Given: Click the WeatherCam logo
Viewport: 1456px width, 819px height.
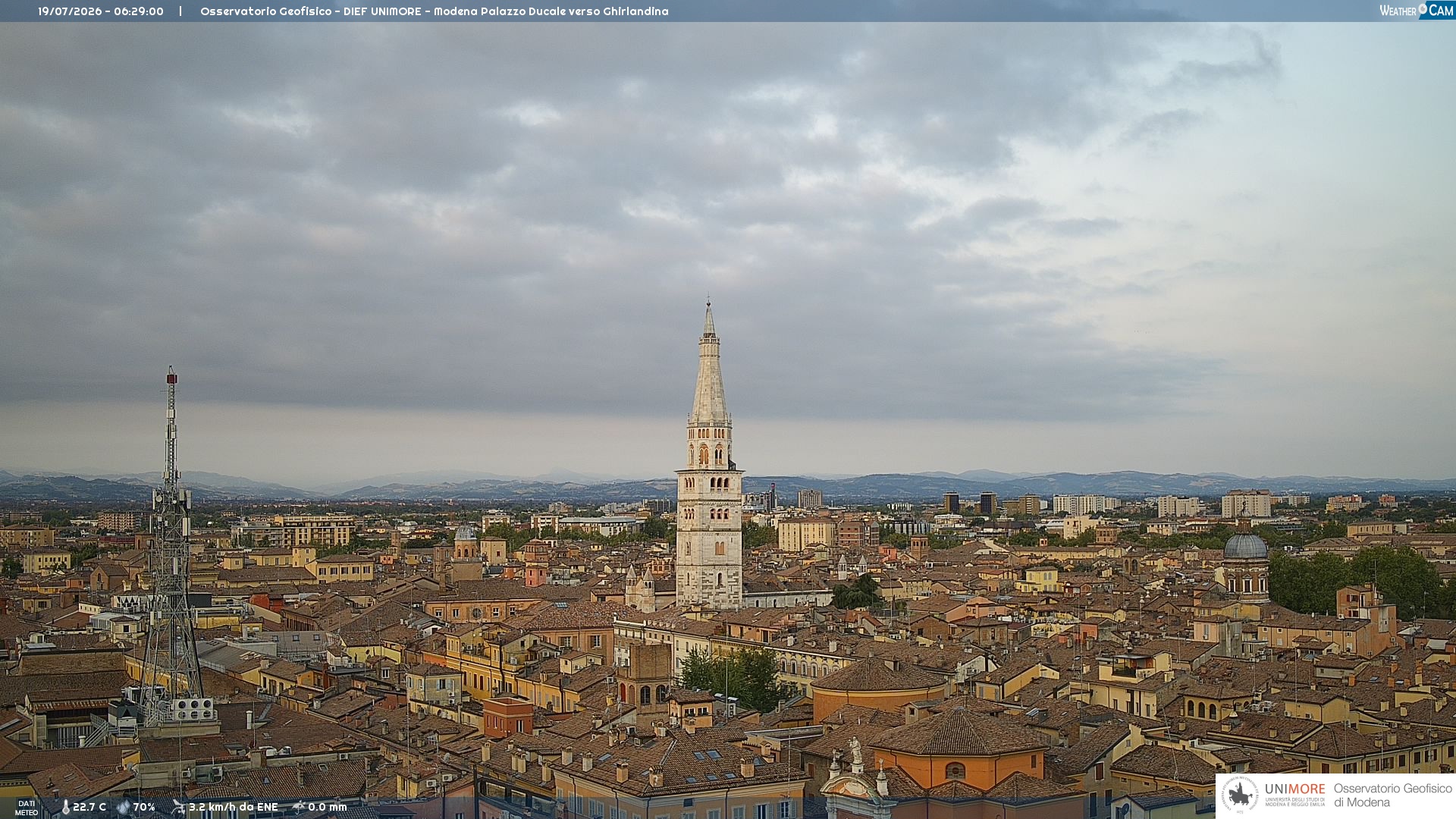Looking at the screenshot, I should [1417, 11].
